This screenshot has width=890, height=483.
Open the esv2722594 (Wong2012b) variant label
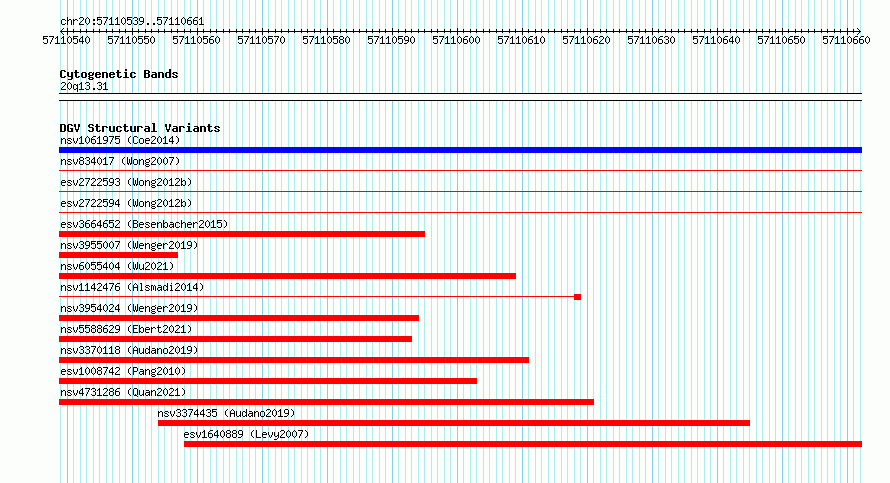coord(126,203)
